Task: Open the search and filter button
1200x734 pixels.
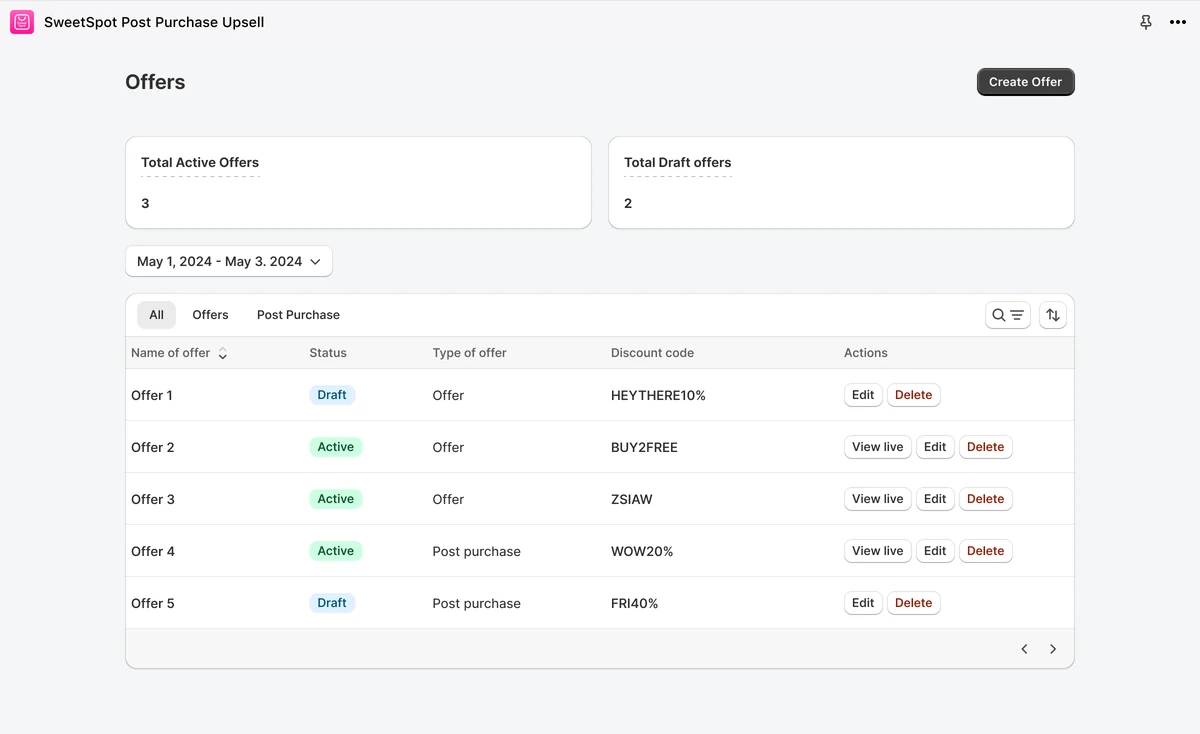Action: 1008,315
